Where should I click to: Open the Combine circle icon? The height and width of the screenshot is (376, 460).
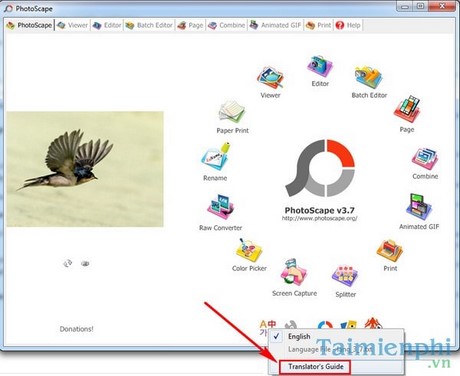(425, 159)
